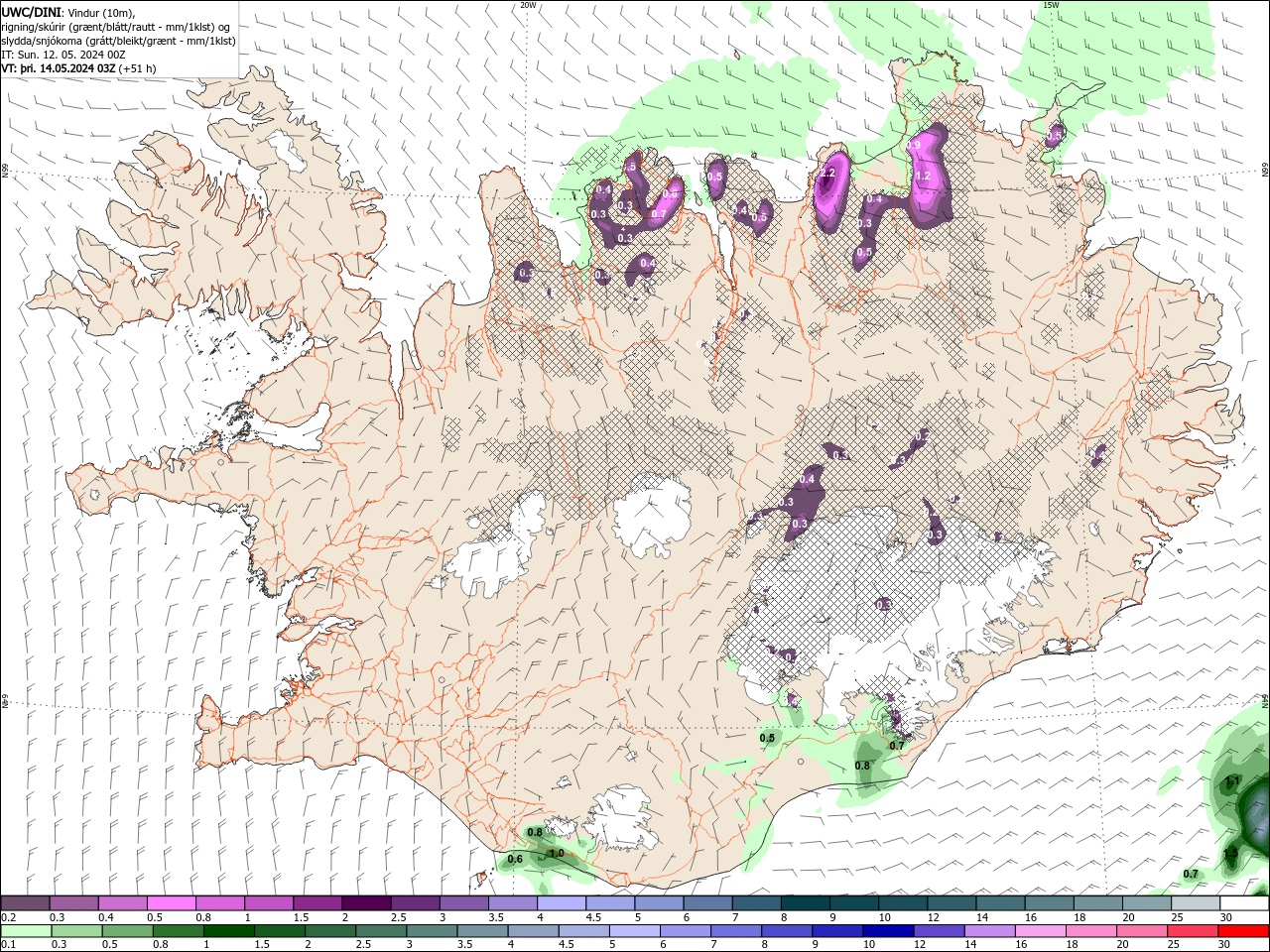This screenshot has height=952, width=1270.
Task: Click the snow scale swatch starting at 10
Action: tap(903, 903)
